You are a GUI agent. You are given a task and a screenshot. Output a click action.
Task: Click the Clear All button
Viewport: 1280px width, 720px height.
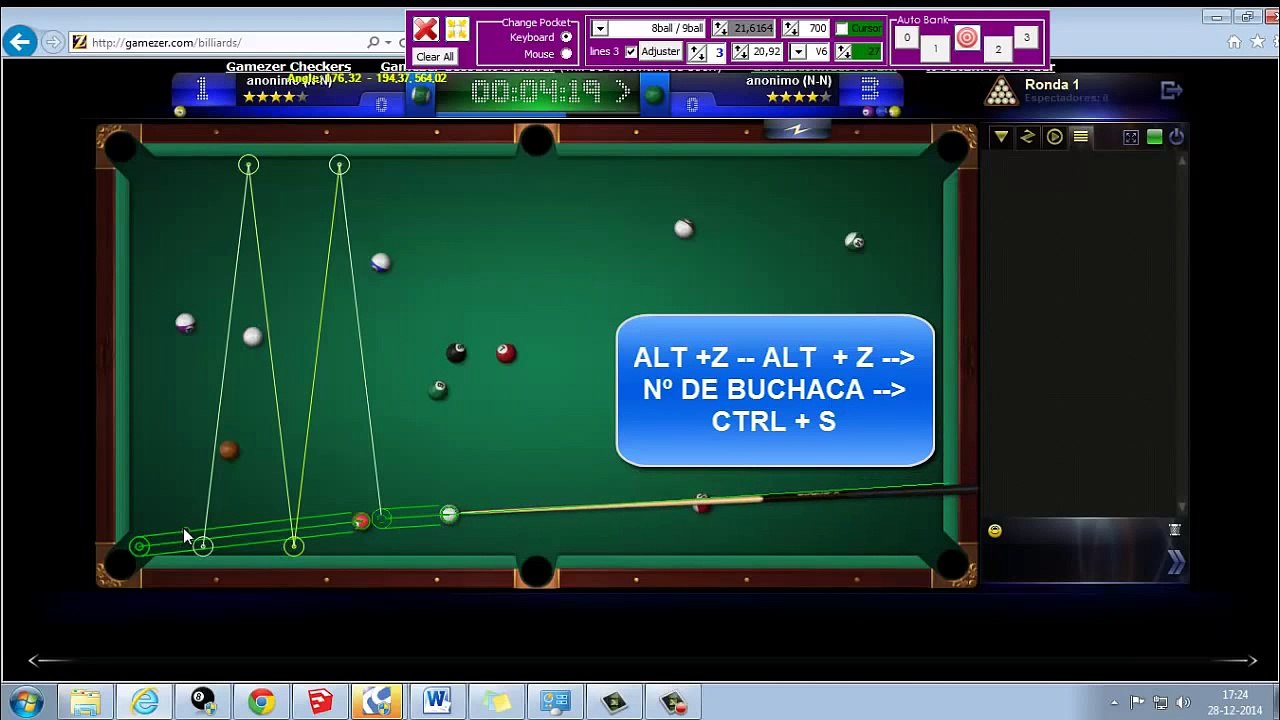(x=435, y=57)
